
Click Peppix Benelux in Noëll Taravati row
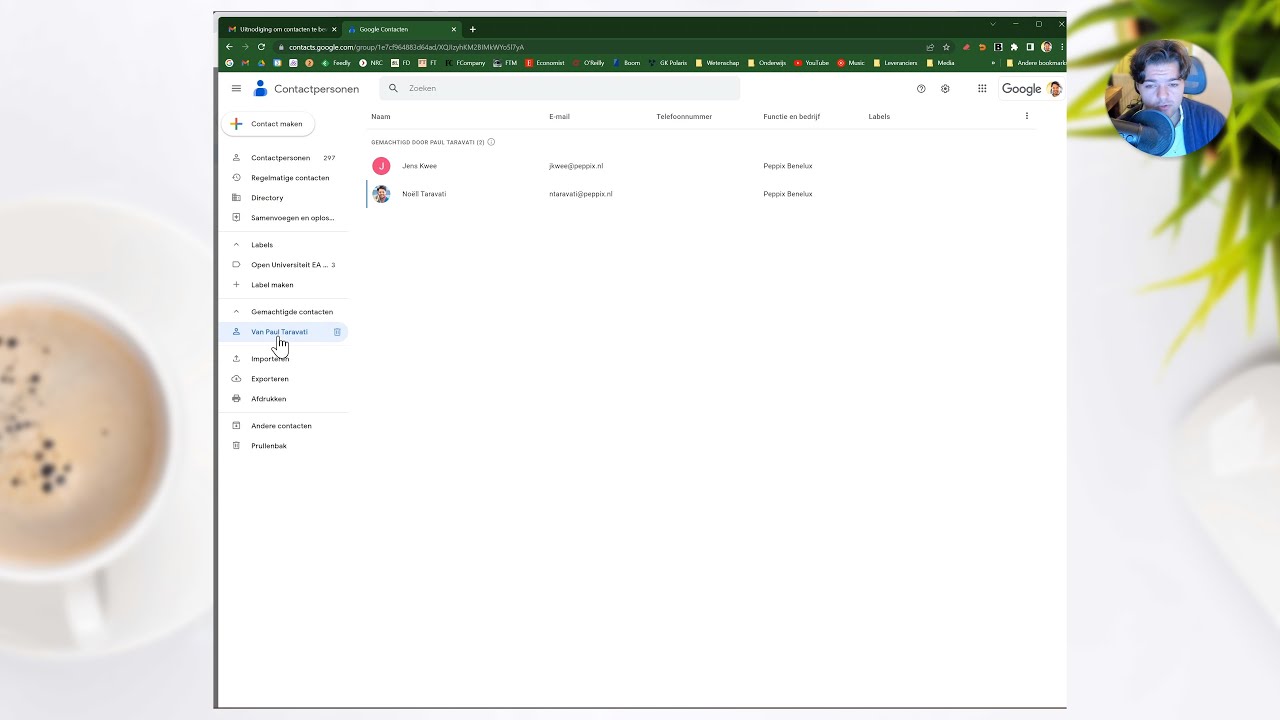[x=788, y=194]
